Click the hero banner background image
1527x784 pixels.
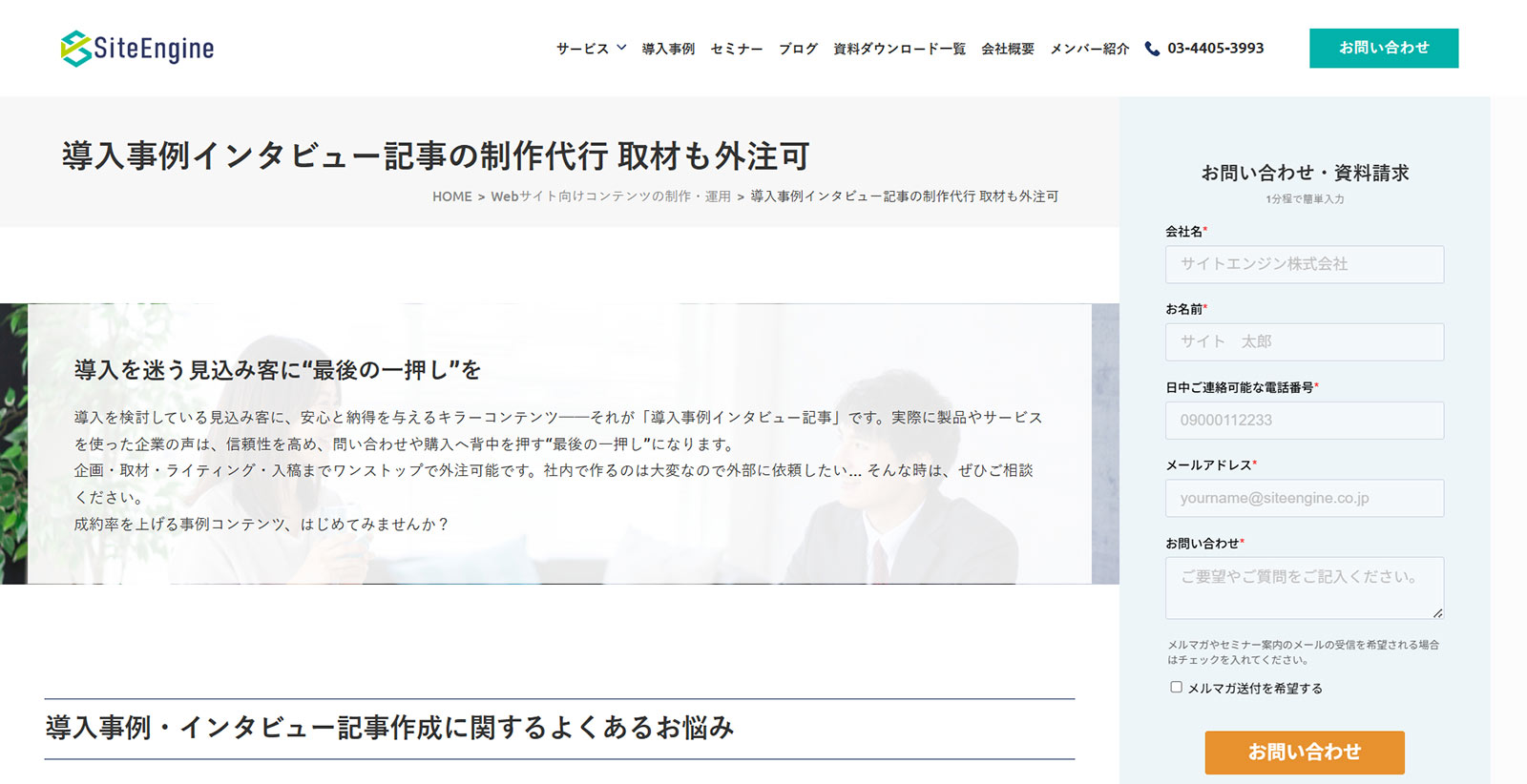[x=559, y=444]
